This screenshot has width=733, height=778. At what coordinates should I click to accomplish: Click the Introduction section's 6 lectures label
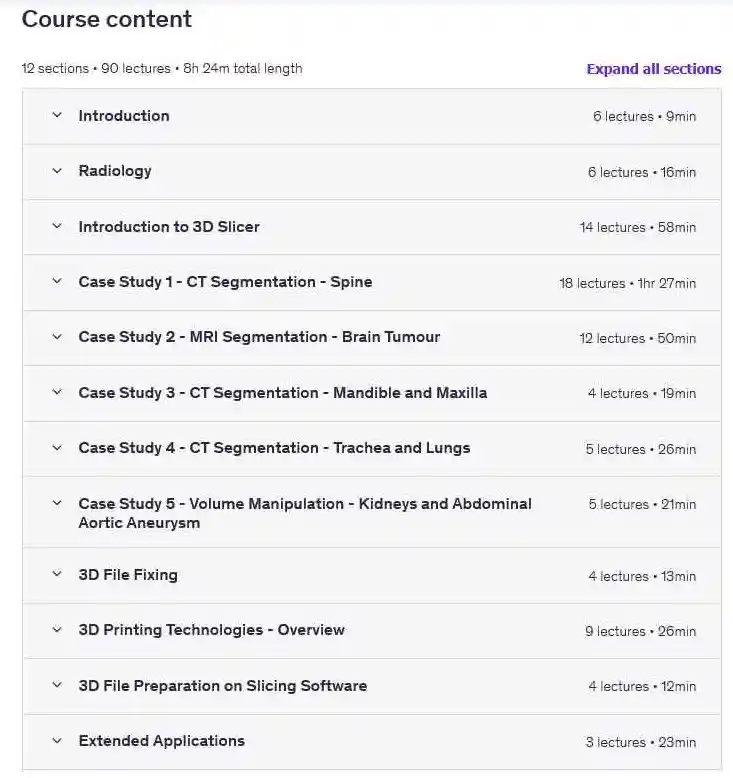click(x=623, y=117)
